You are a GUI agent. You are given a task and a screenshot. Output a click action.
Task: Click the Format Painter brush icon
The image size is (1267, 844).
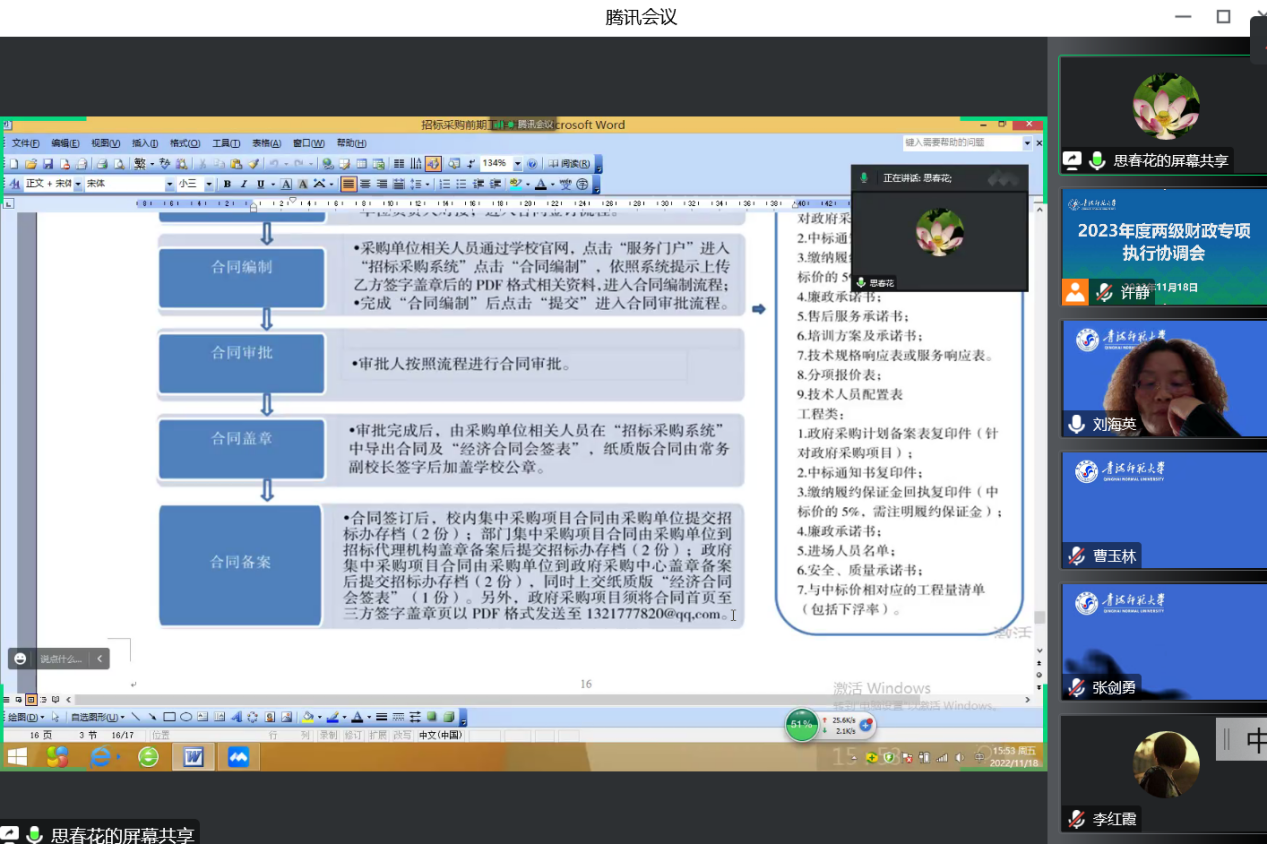[254, 164]
